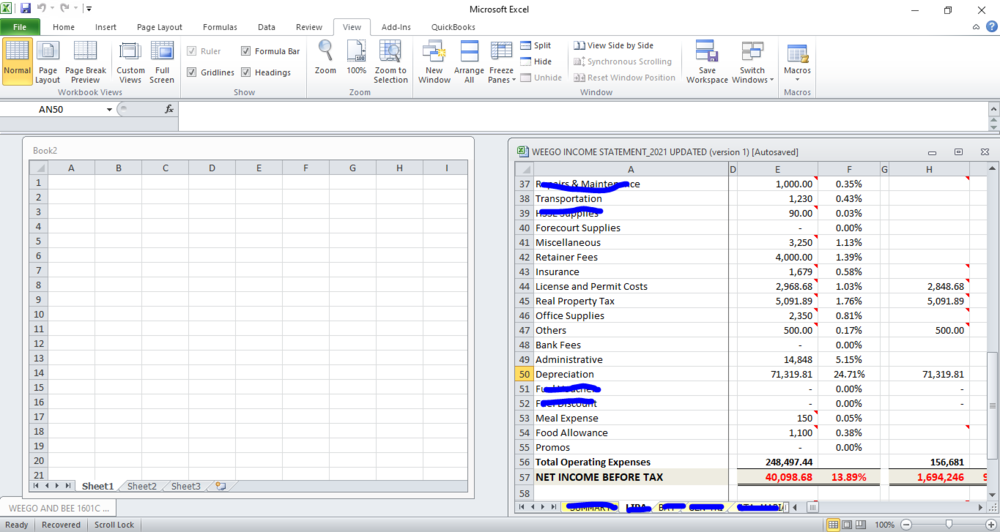Screen dimensions: 1000x532
Task: Split the worksheet window
Action: coord(536,45)
